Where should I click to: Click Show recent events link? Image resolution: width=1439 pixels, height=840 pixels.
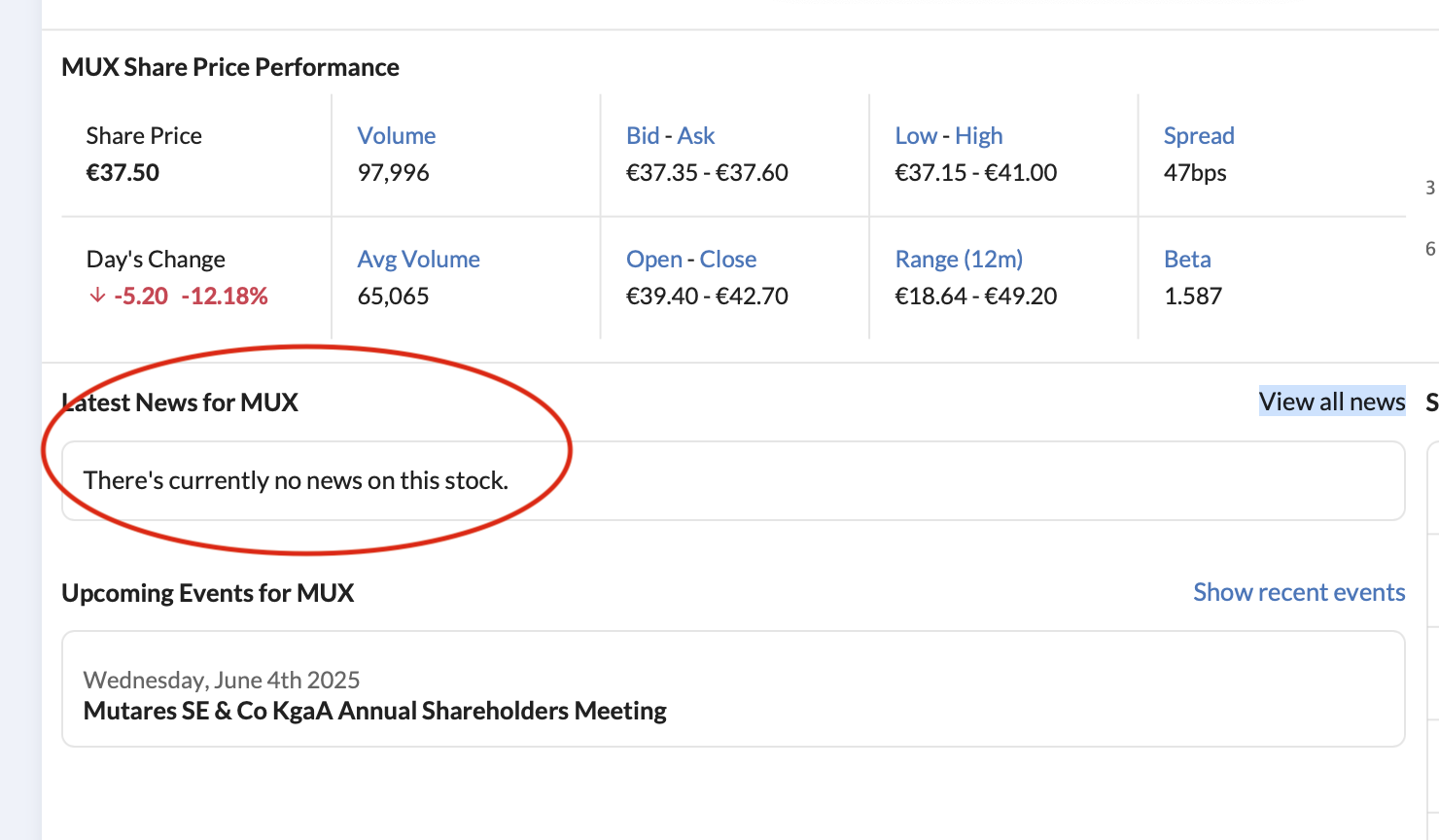coord(1299,592)
